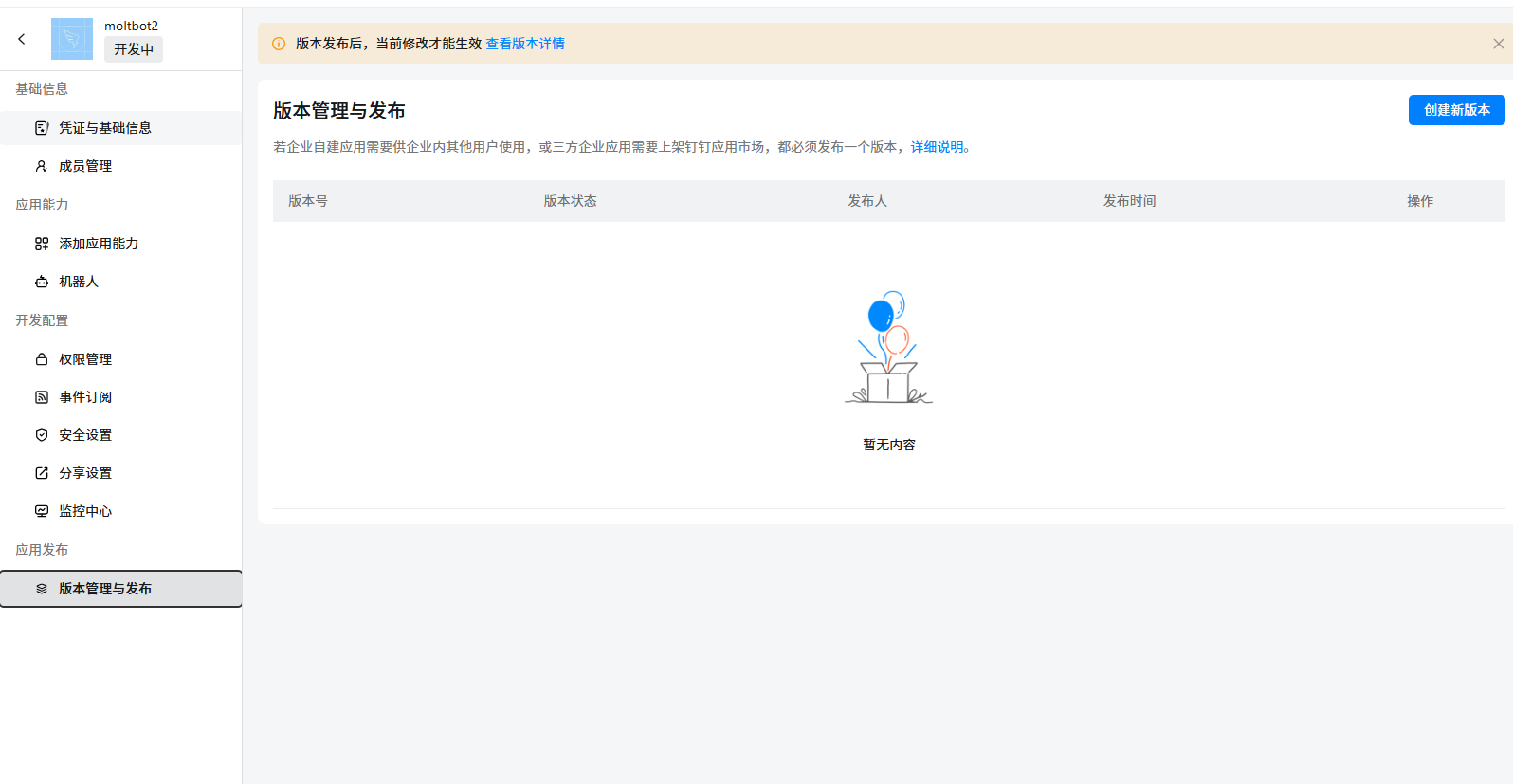Open the 查看版本详情 link
Image resolution: width=1513 pixels, height=784 pixels.
[x=525, y=44]
